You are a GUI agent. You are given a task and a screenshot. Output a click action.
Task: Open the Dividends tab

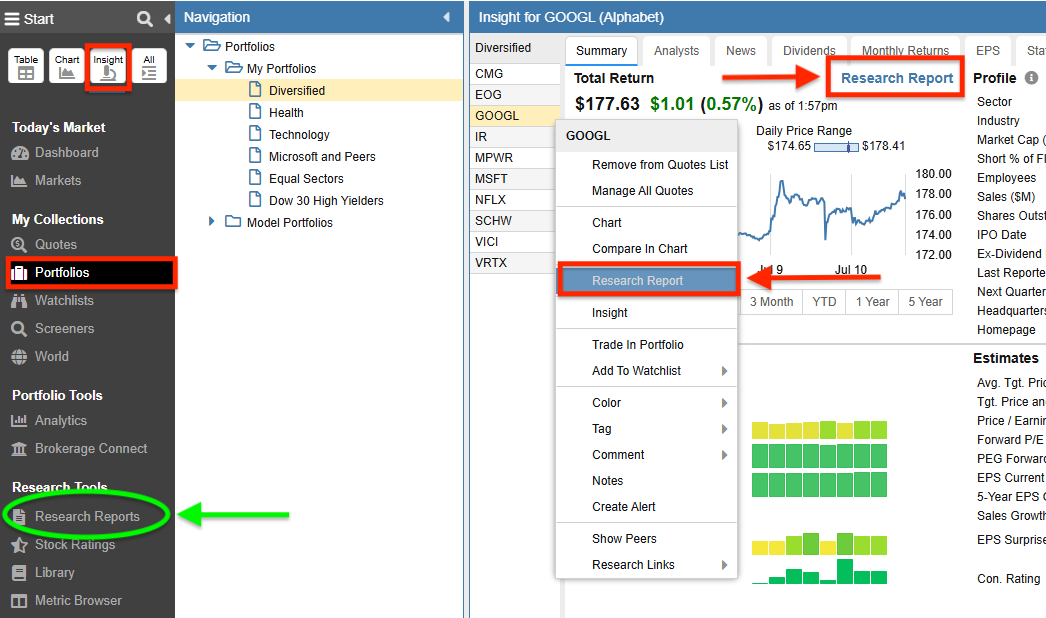[x=809, y=51]
